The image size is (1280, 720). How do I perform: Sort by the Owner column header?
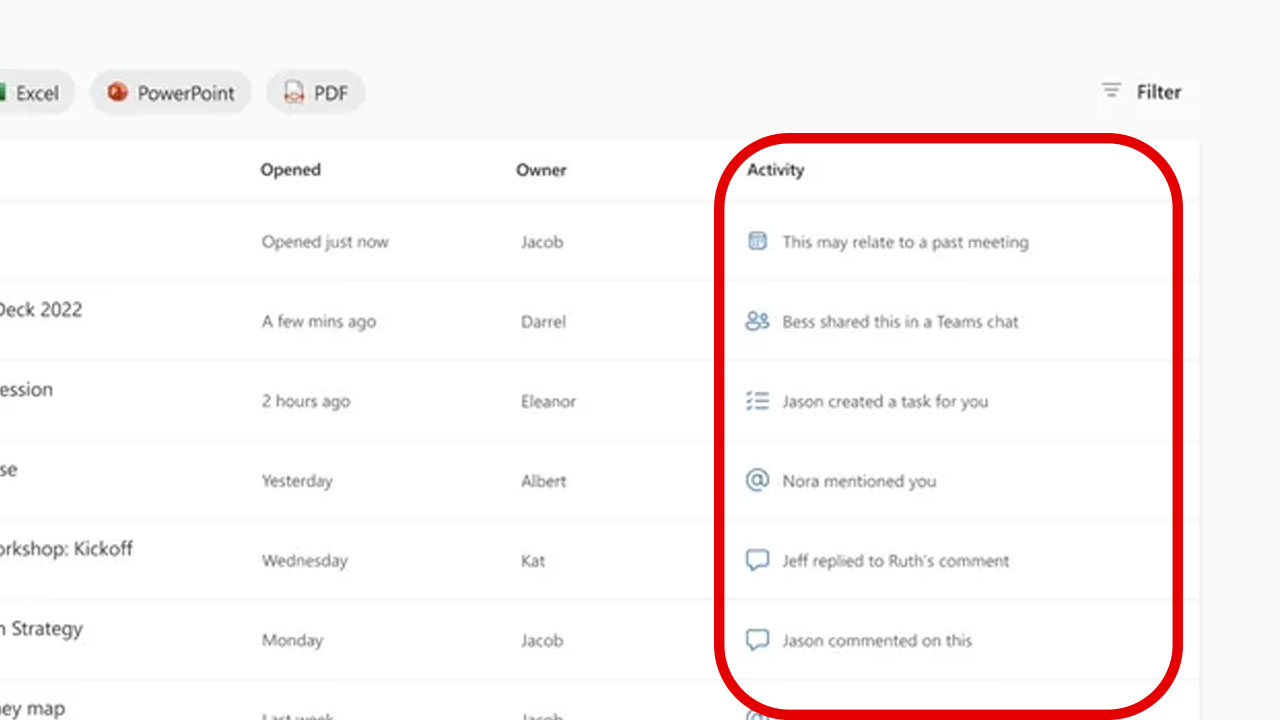tap(541, 170)
